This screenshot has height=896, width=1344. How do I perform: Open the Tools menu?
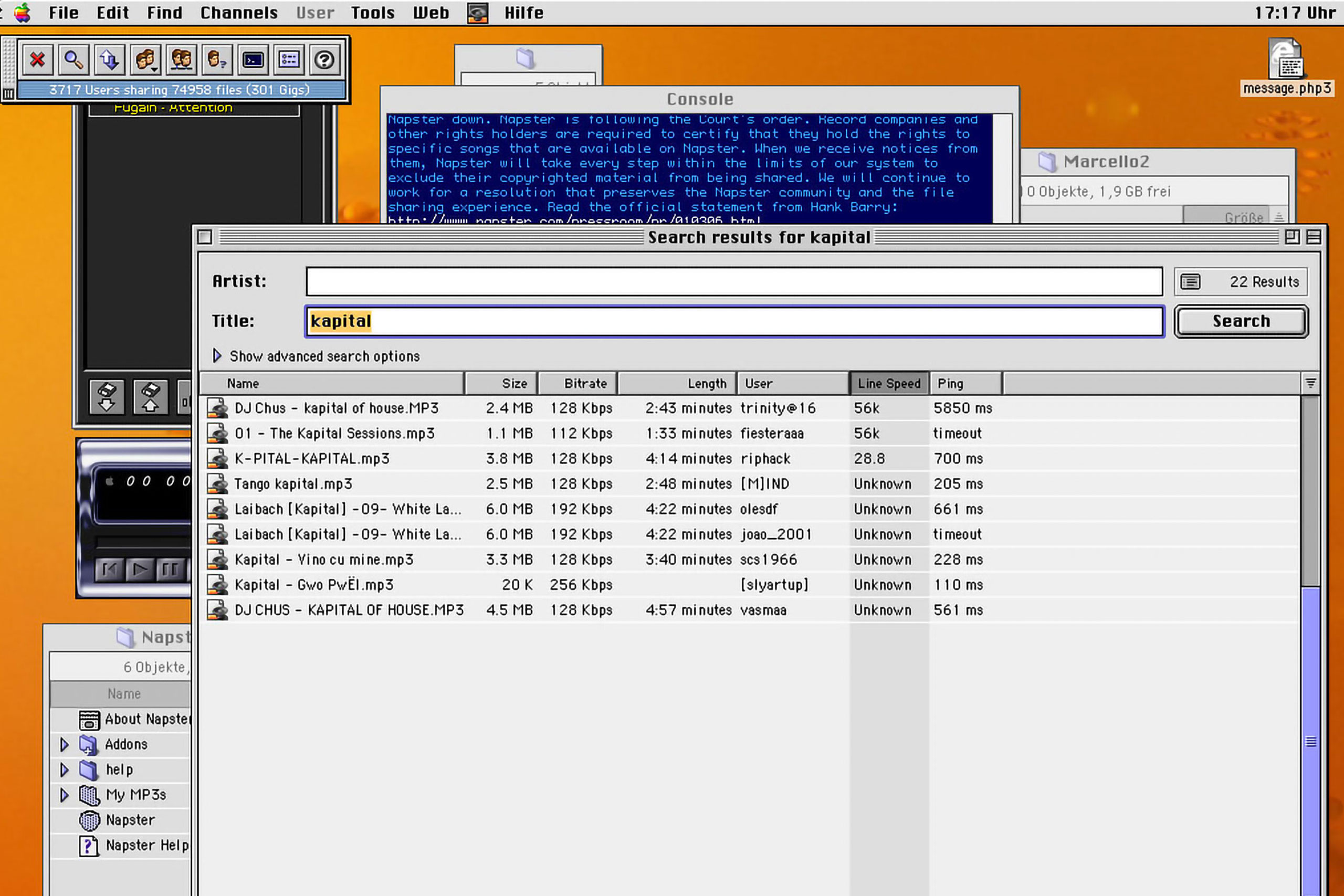373,13
